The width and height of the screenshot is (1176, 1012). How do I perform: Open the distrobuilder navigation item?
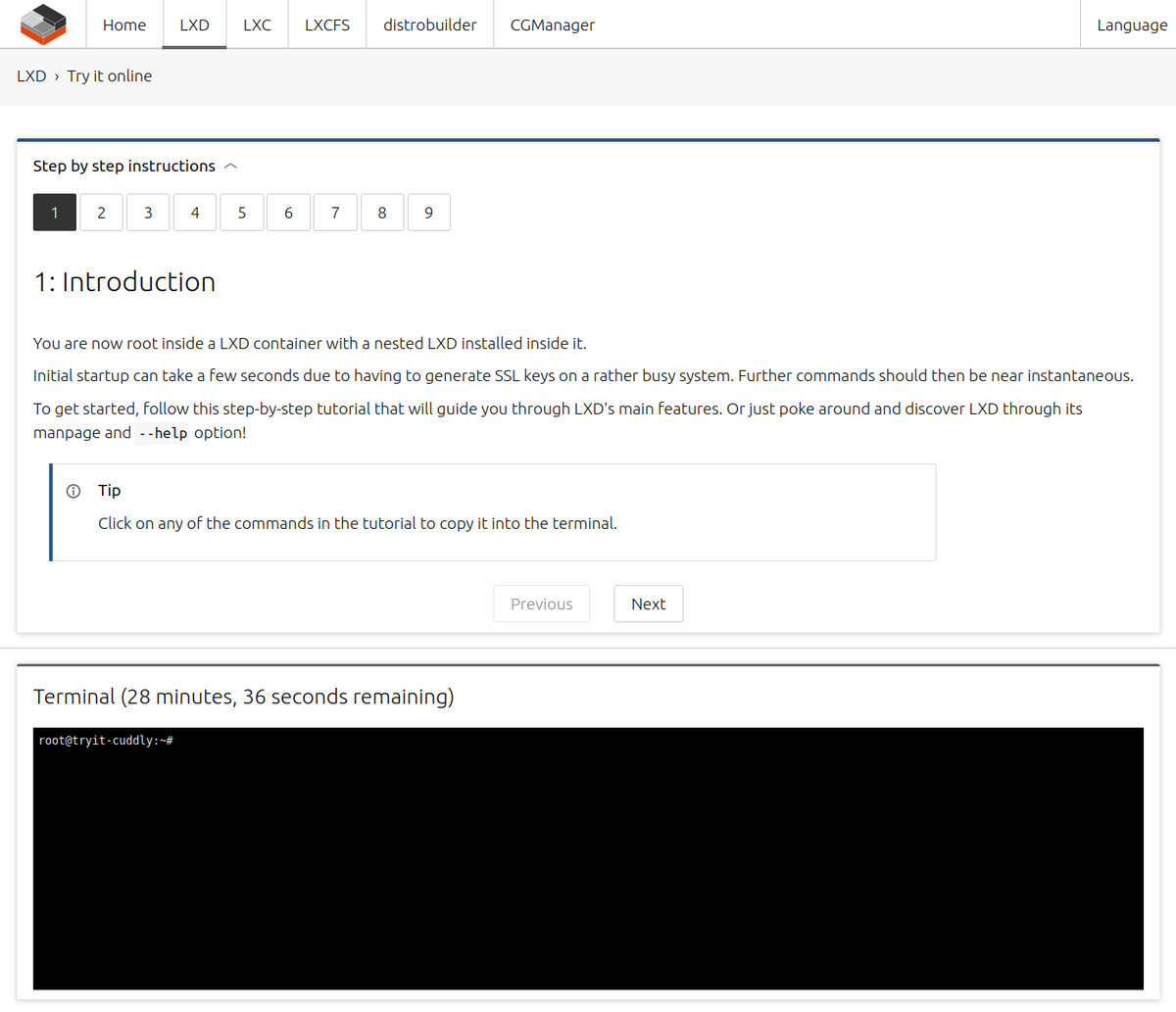[430, 24]
